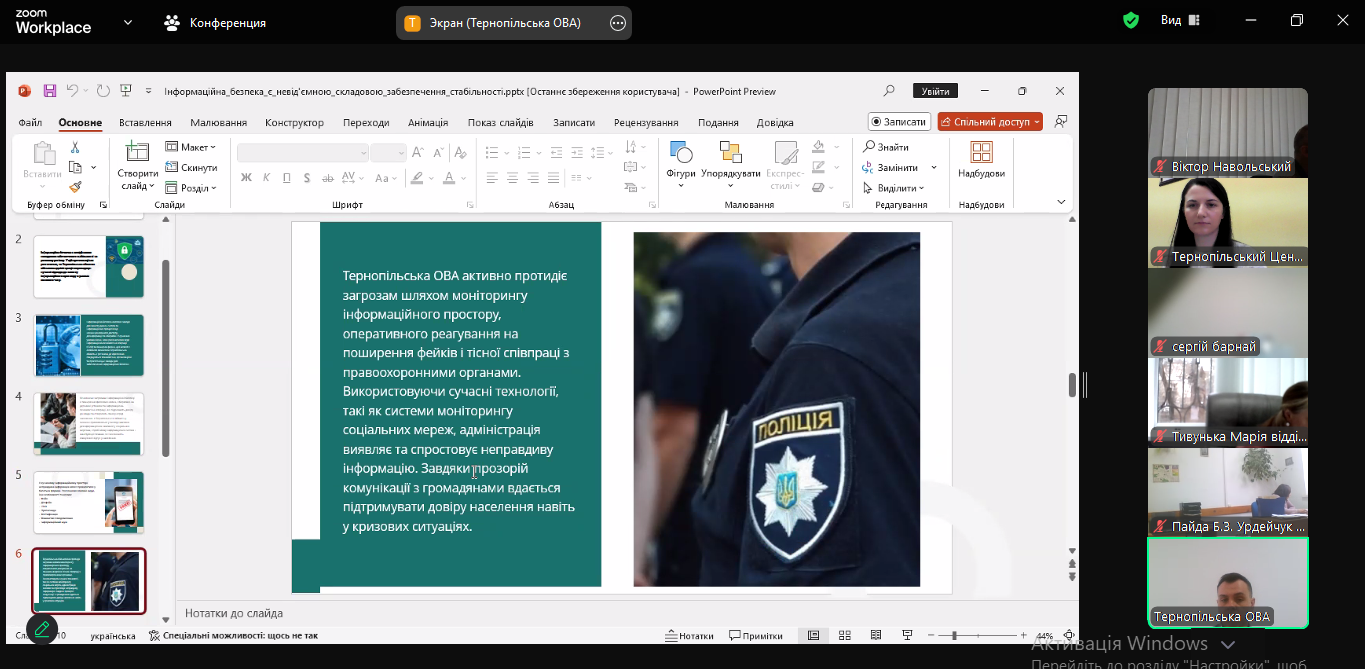The height and width of the screenshot is (669, 1365).
Task: Open ribbon display options icon beside Спільний доступ
Action: 1061,122
